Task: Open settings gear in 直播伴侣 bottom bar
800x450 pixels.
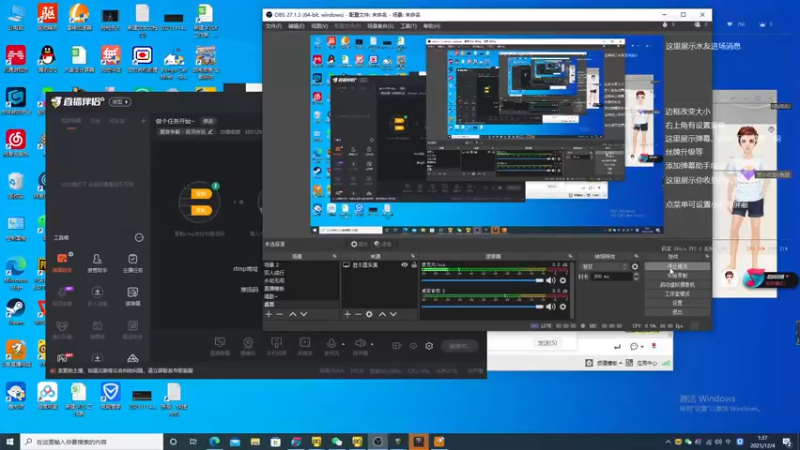Action: coord(429,346)
